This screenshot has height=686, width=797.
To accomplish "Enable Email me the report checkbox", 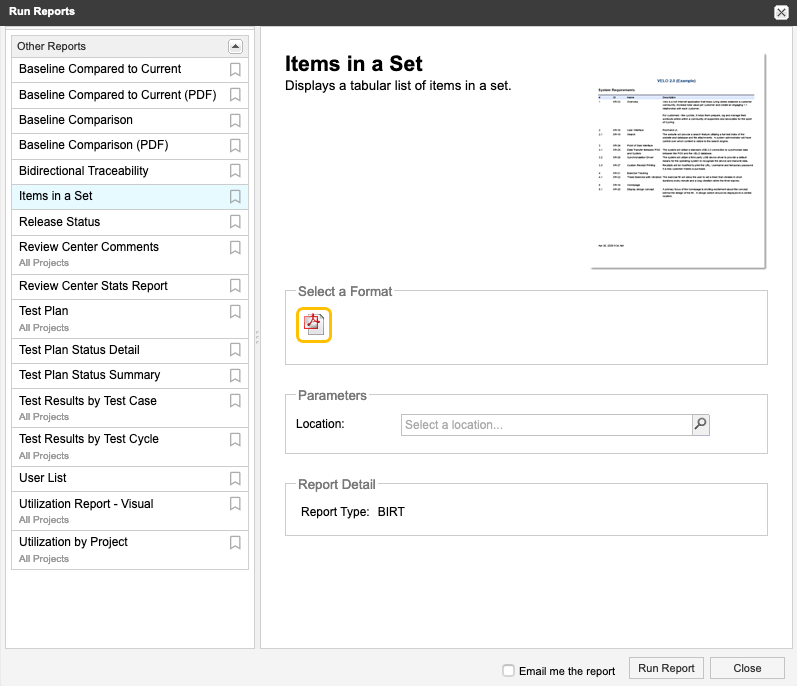I will (508, 670).
